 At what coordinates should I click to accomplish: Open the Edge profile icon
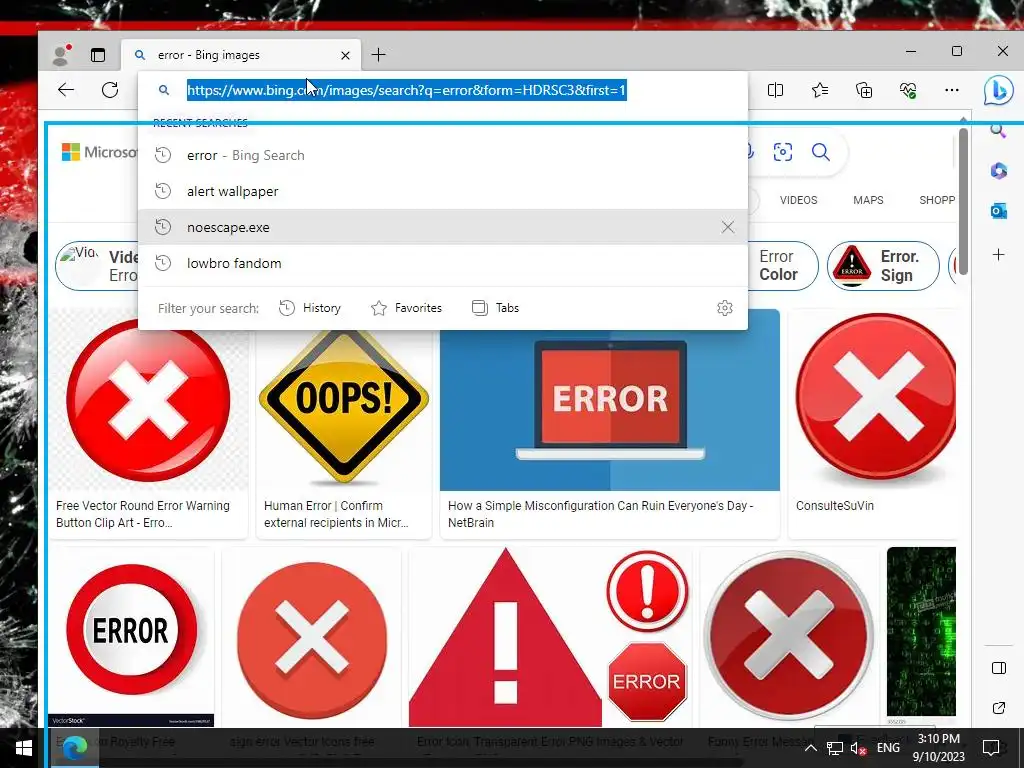tap(61, 55)
